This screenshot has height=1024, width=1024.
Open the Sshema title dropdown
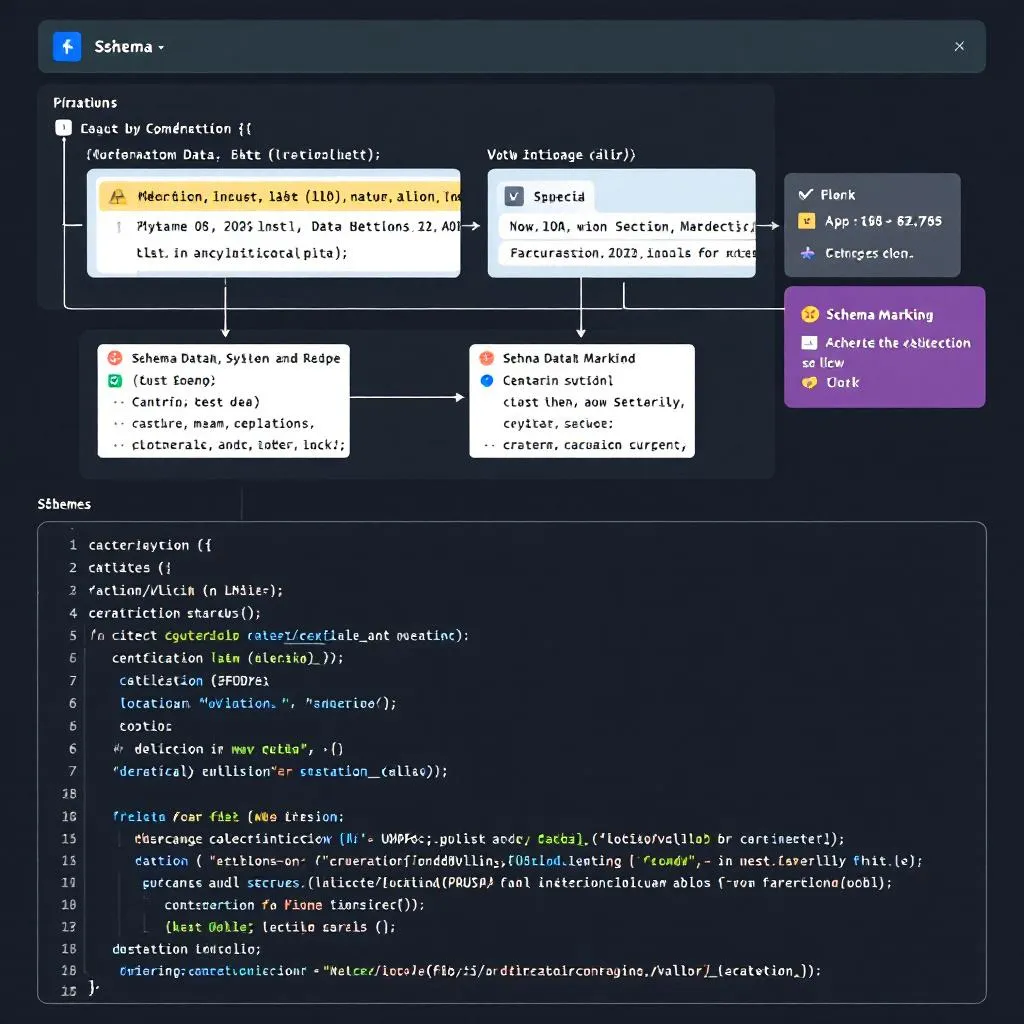click(x=160, y=47)
